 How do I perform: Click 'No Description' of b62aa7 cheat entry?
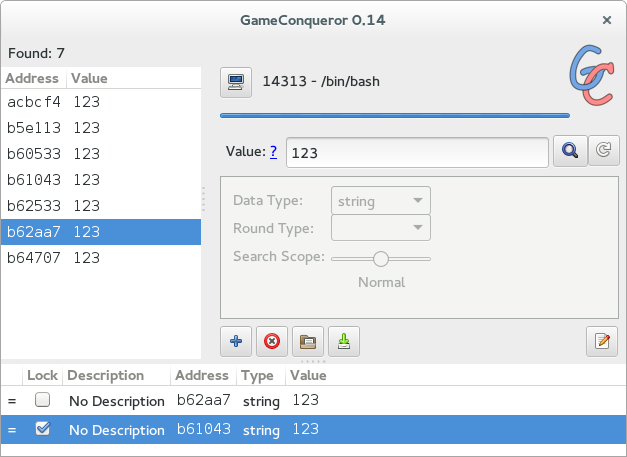(x=117, y=401)
